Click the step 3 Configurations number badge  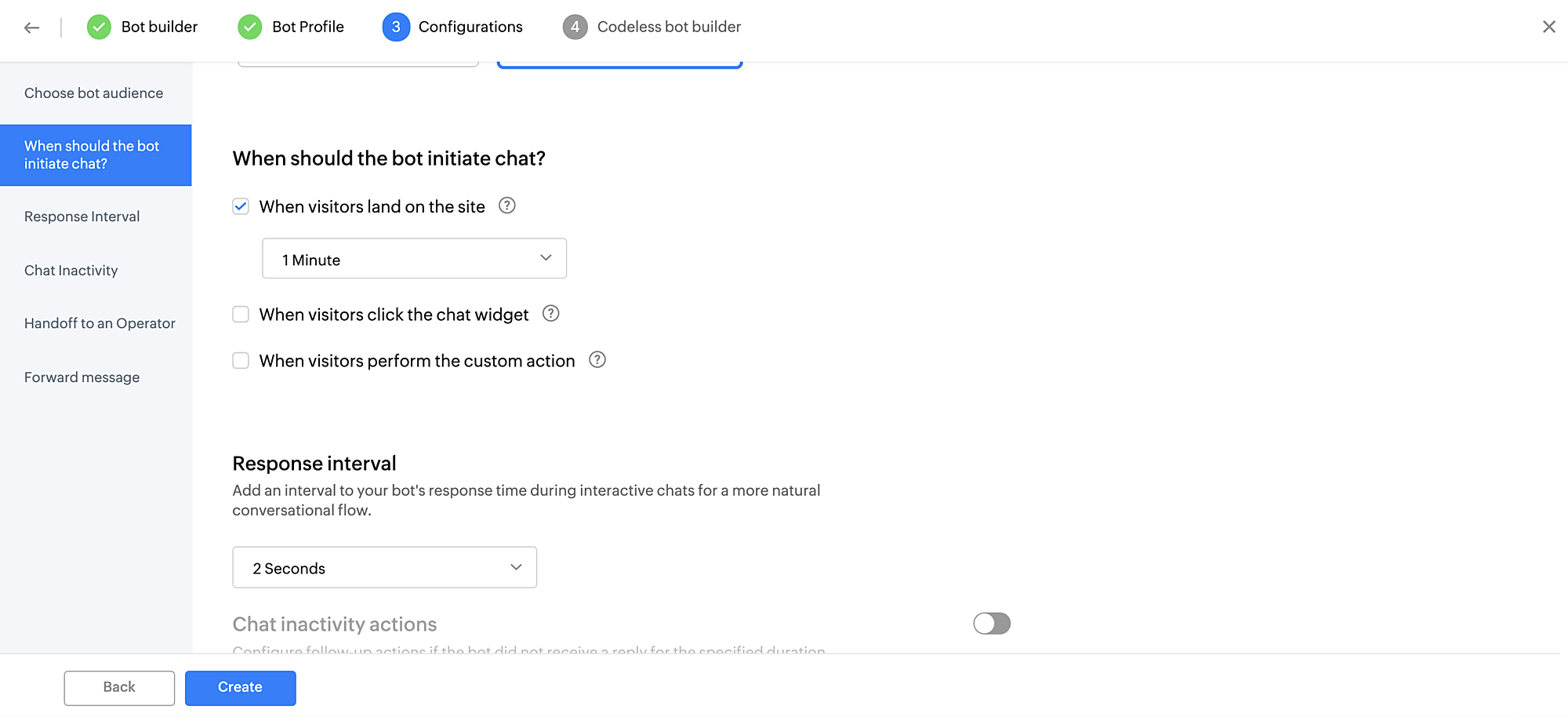(x=396, y=27)
